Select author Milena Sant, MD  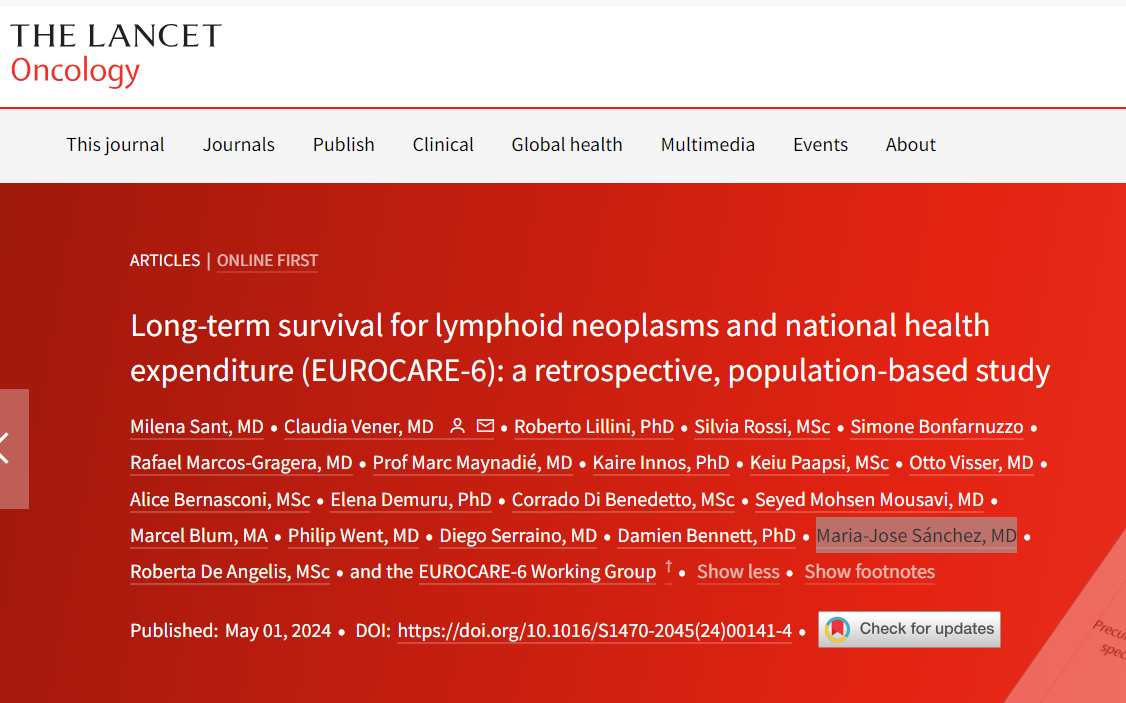point(197,427)
